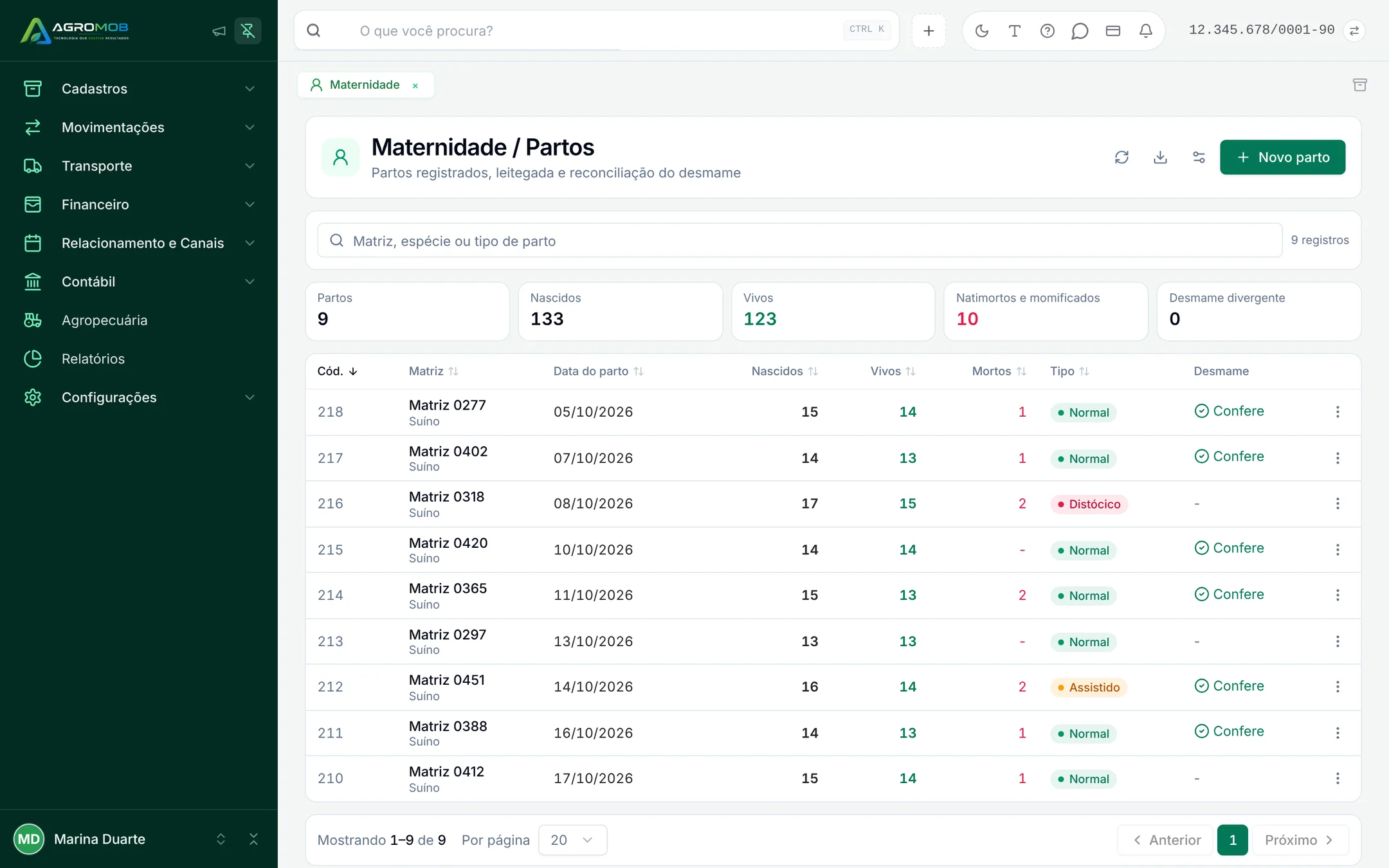Toggle the sidebar pin icon
Viewport: 1389px width, 868px height.
point(248,30)
